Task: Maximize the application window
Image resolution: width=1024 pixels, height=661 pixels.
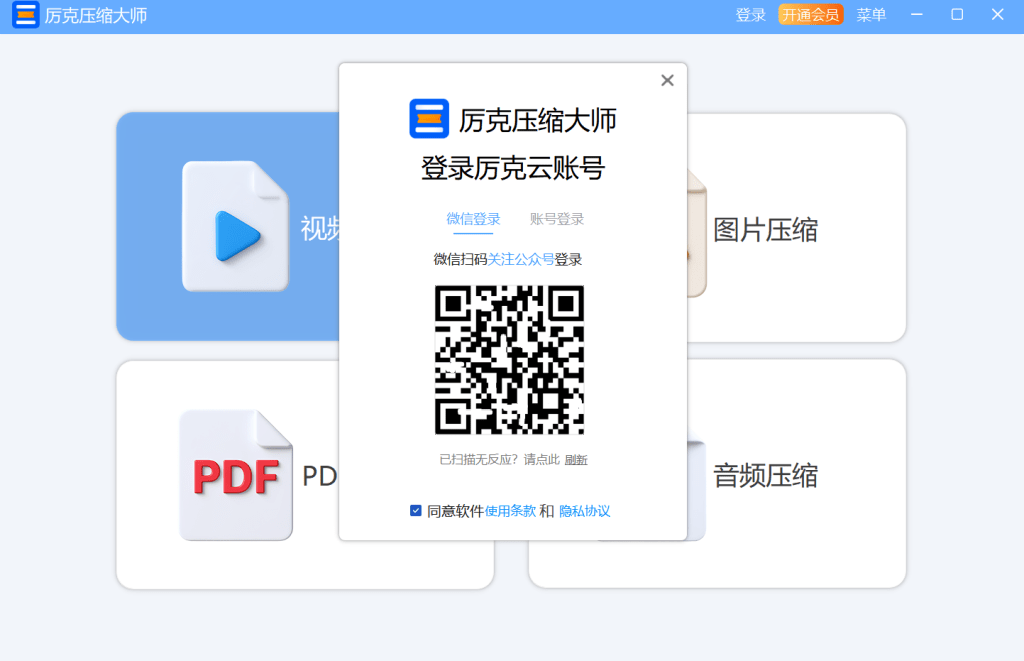Action: (957, 14)
